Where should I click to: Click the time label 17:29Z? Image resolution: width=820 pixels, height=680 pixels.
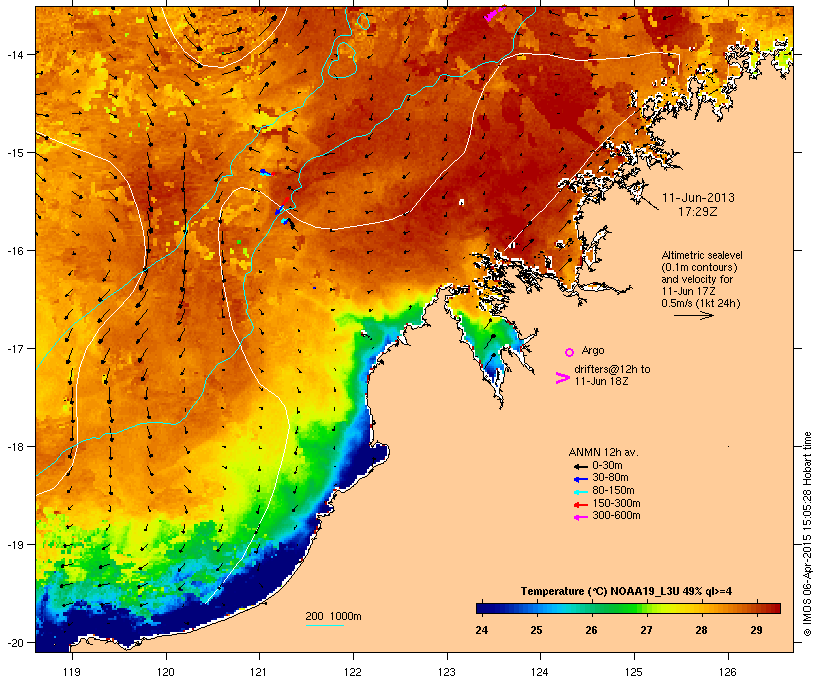pyautogui.click(x=698, y=212)
